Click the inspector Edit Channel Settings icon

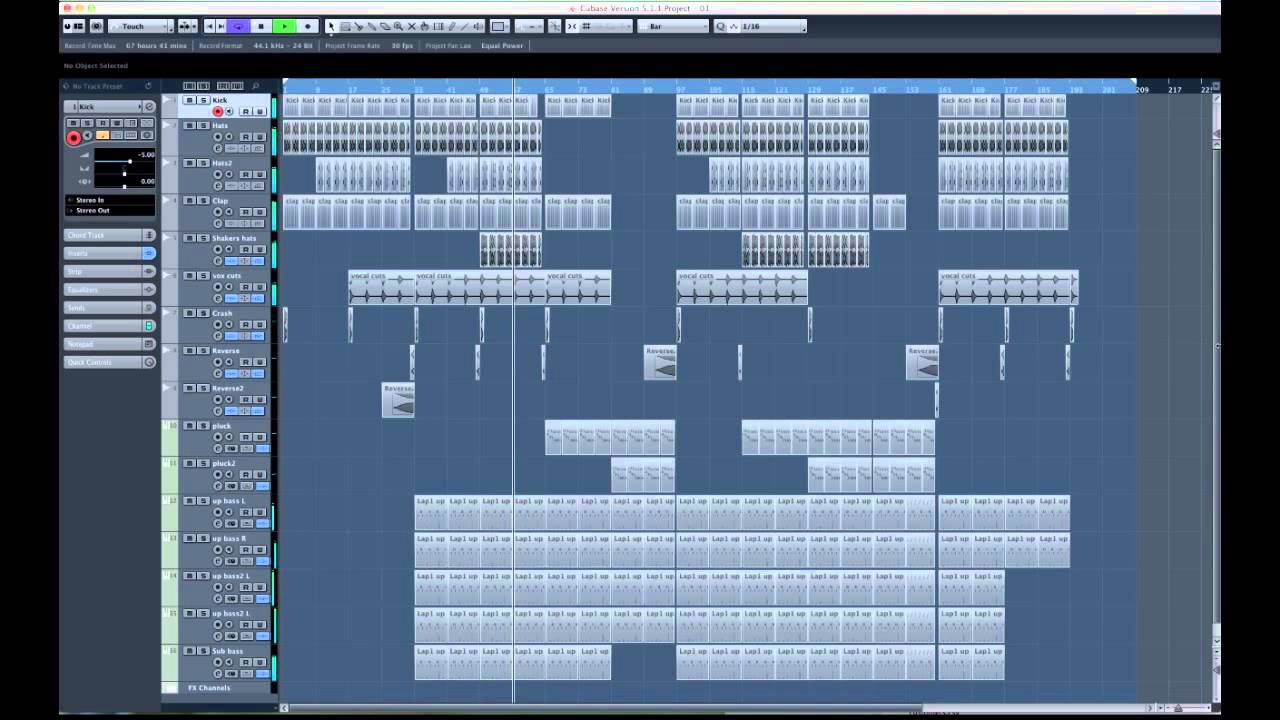(x=149, y=107)
